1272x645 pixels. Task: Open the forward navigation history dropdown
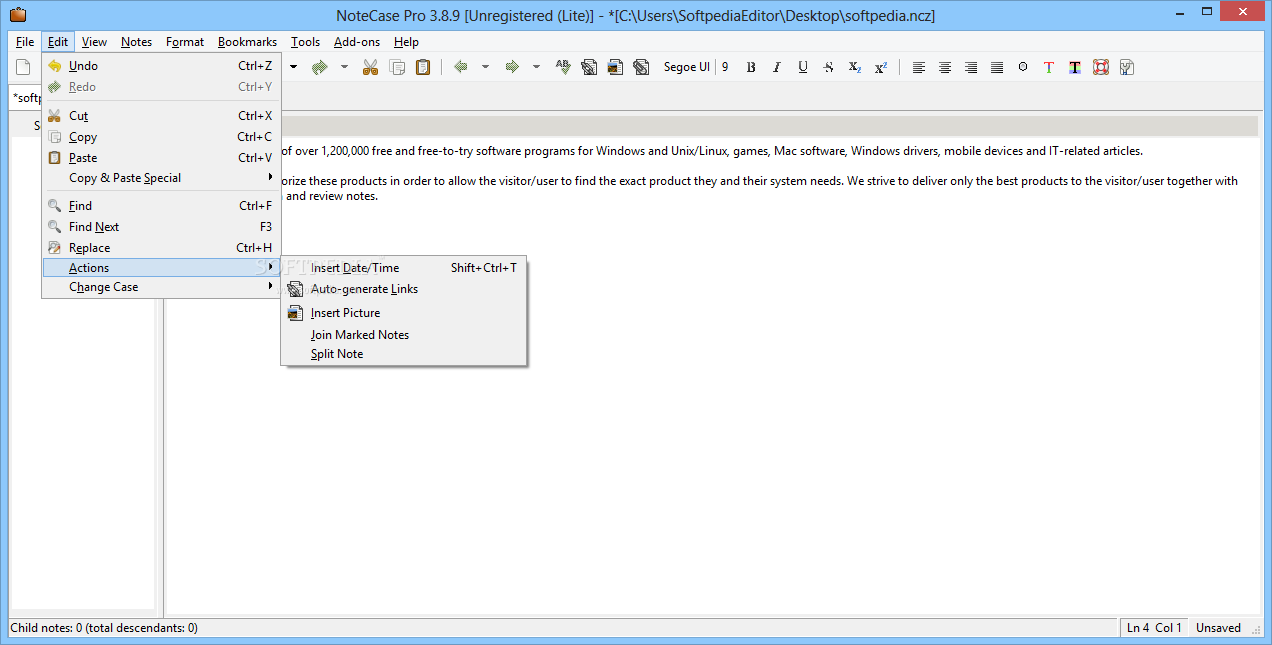[x=537, y=67]
